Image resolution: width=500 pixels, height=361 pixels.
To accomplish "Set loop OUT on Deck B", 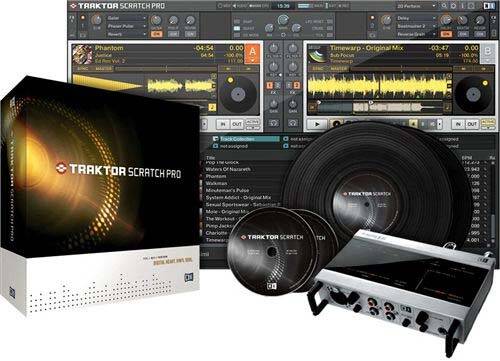I will [x=472, y=124].
